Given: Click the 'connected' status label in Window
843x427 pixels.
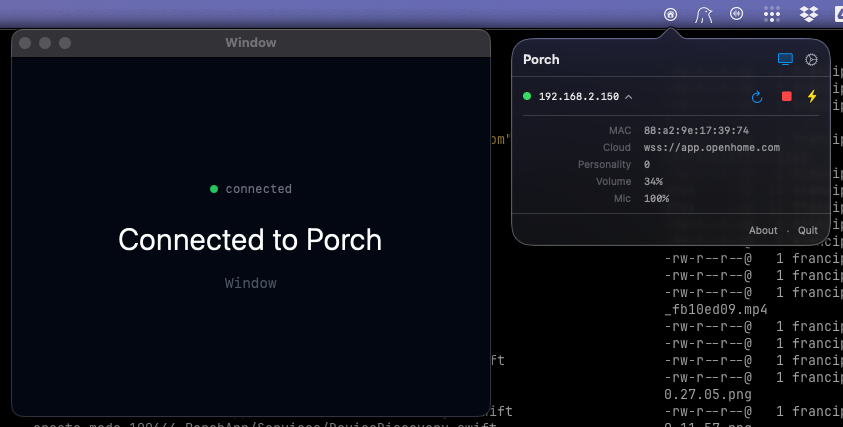Looking at the screenshot, I should 259,189.
